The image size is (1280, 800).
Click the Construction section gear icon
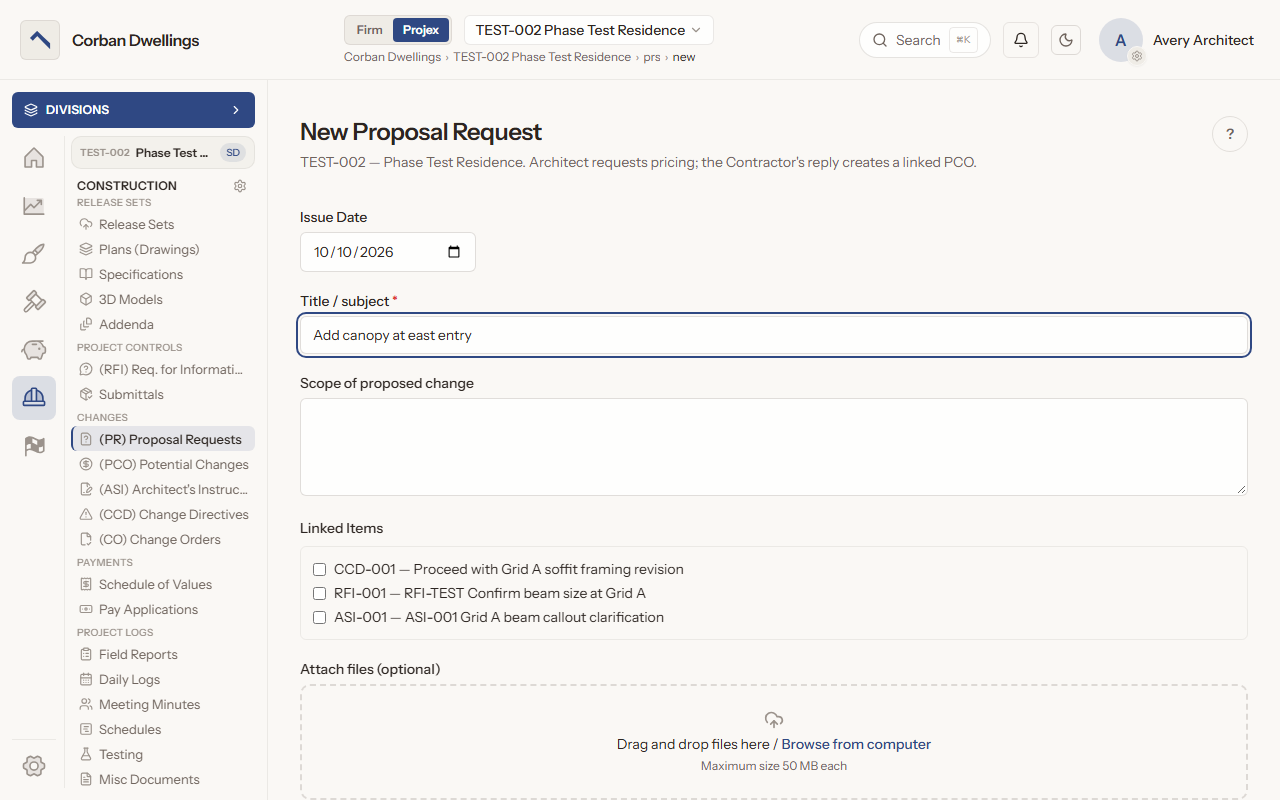pyautogui.click(x=240, y=186)
